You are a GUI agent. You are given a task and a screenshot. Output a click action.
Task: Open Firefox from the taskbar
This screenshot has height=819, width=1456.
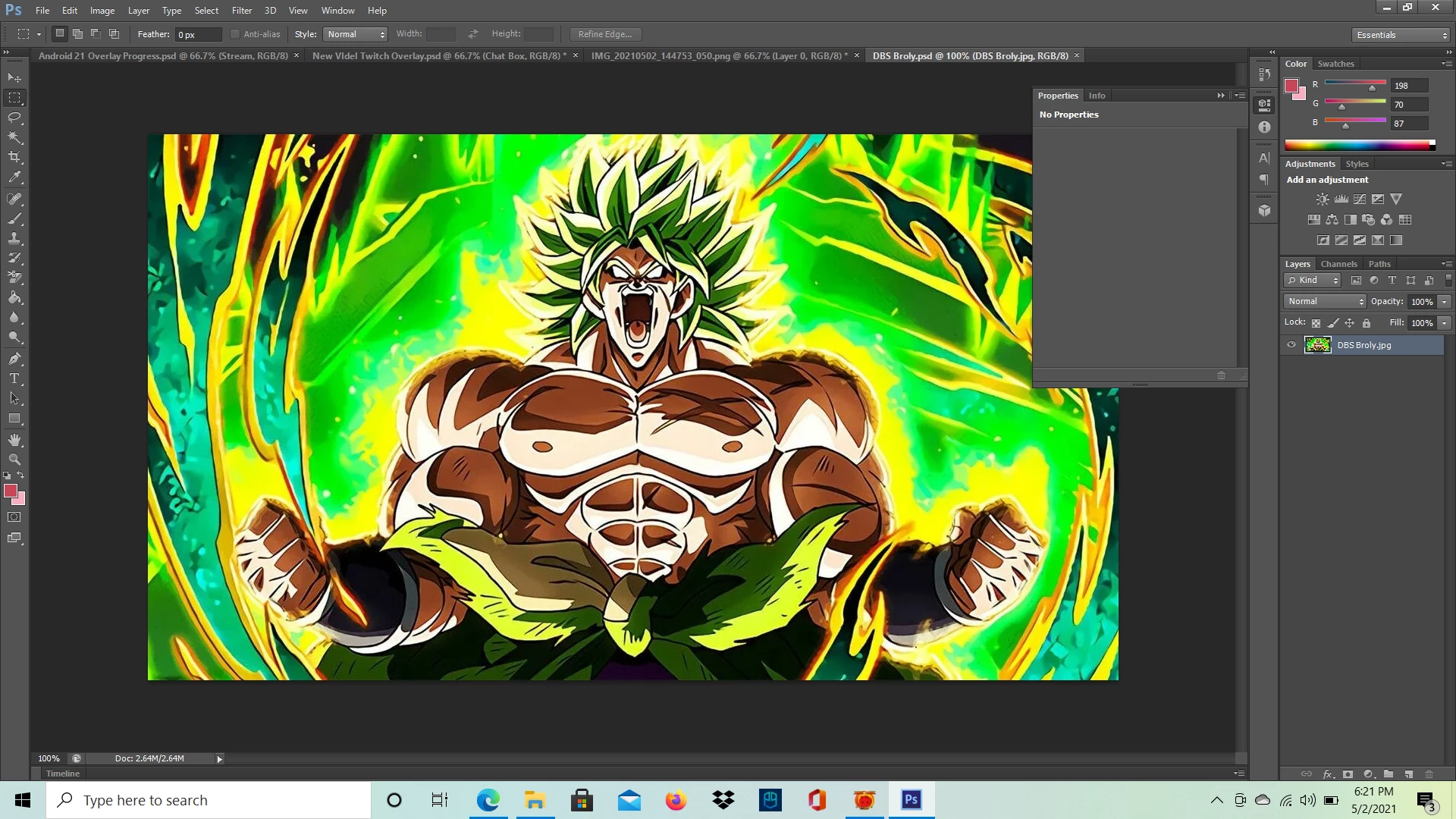(676, 800)
